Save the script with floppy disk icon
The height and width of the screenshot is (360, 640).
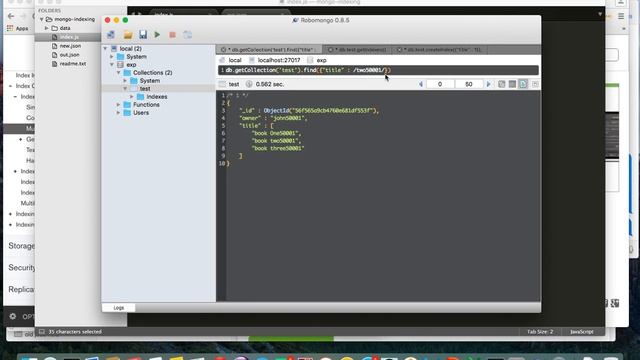142,35
